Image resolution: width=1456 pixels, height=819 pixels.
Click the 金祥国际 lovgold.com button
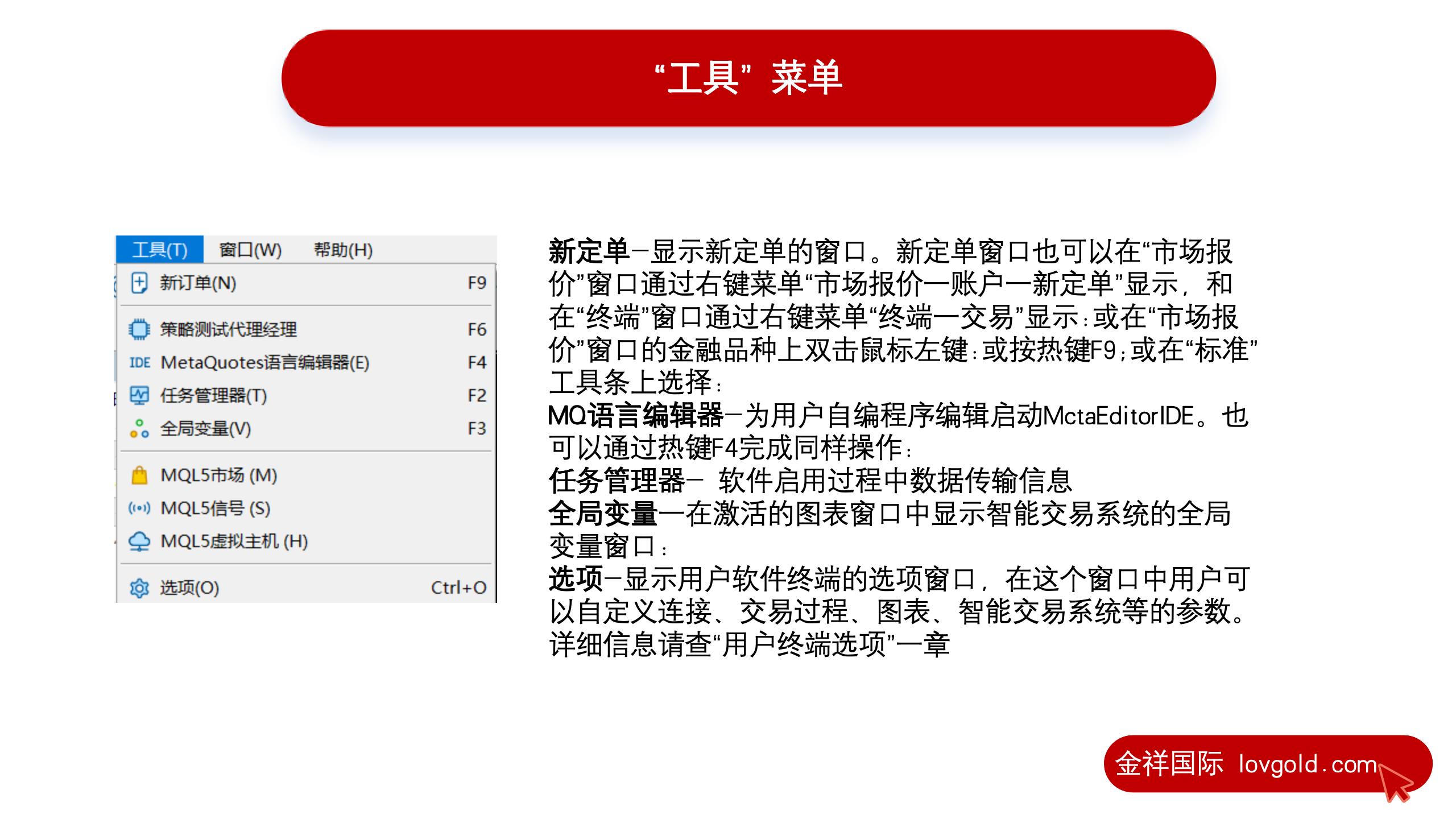click(1267, 764)
